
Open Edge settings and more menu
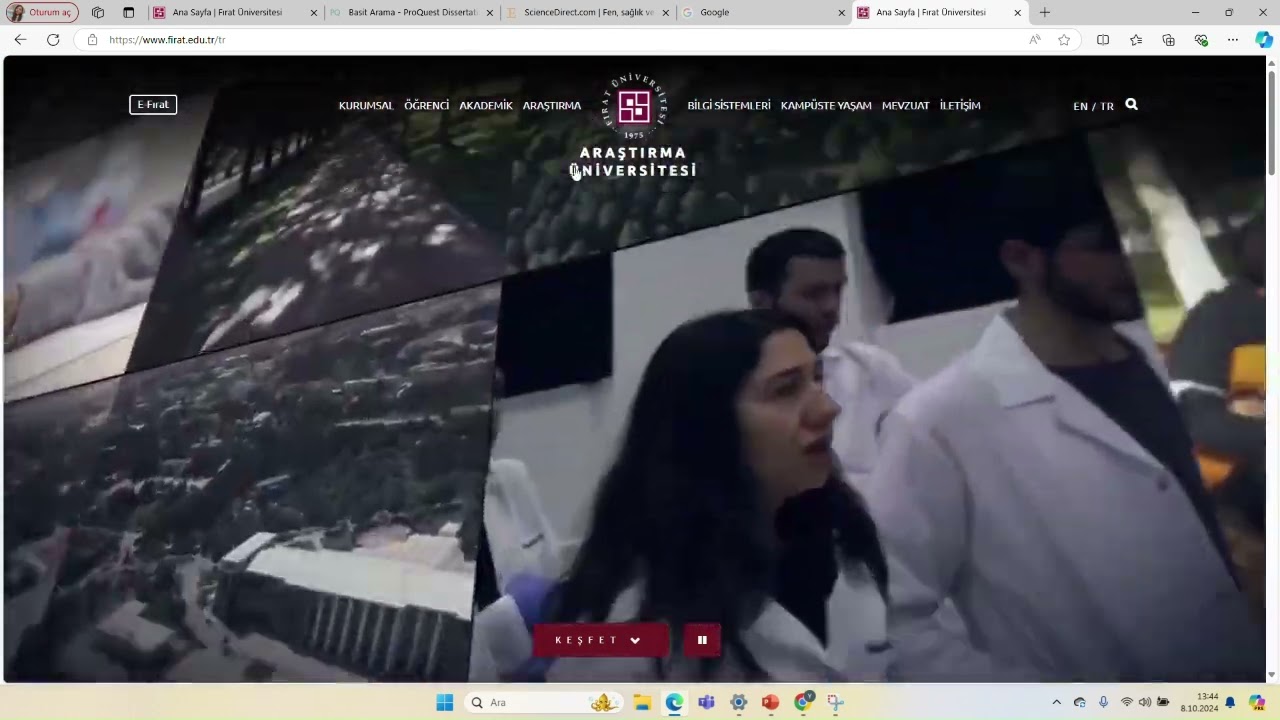point(1233,40)
